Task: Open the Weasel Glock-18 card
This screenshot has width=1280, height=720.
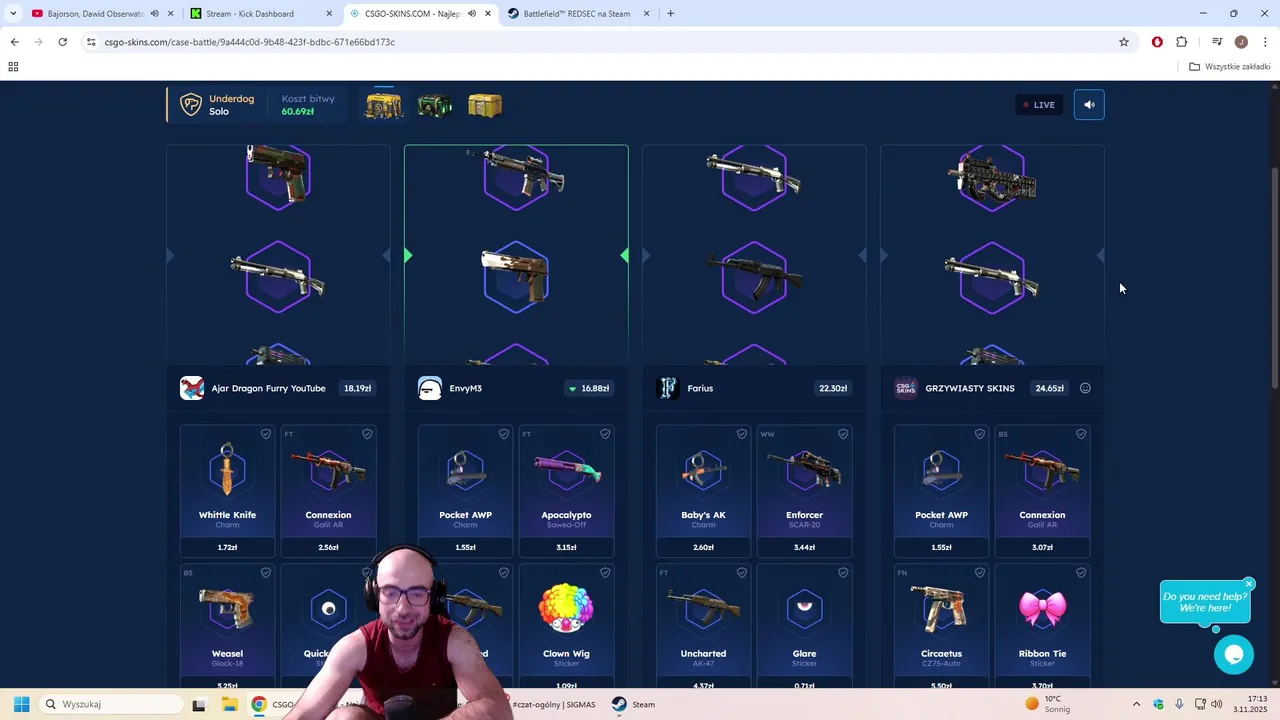Action: point(227,626)
